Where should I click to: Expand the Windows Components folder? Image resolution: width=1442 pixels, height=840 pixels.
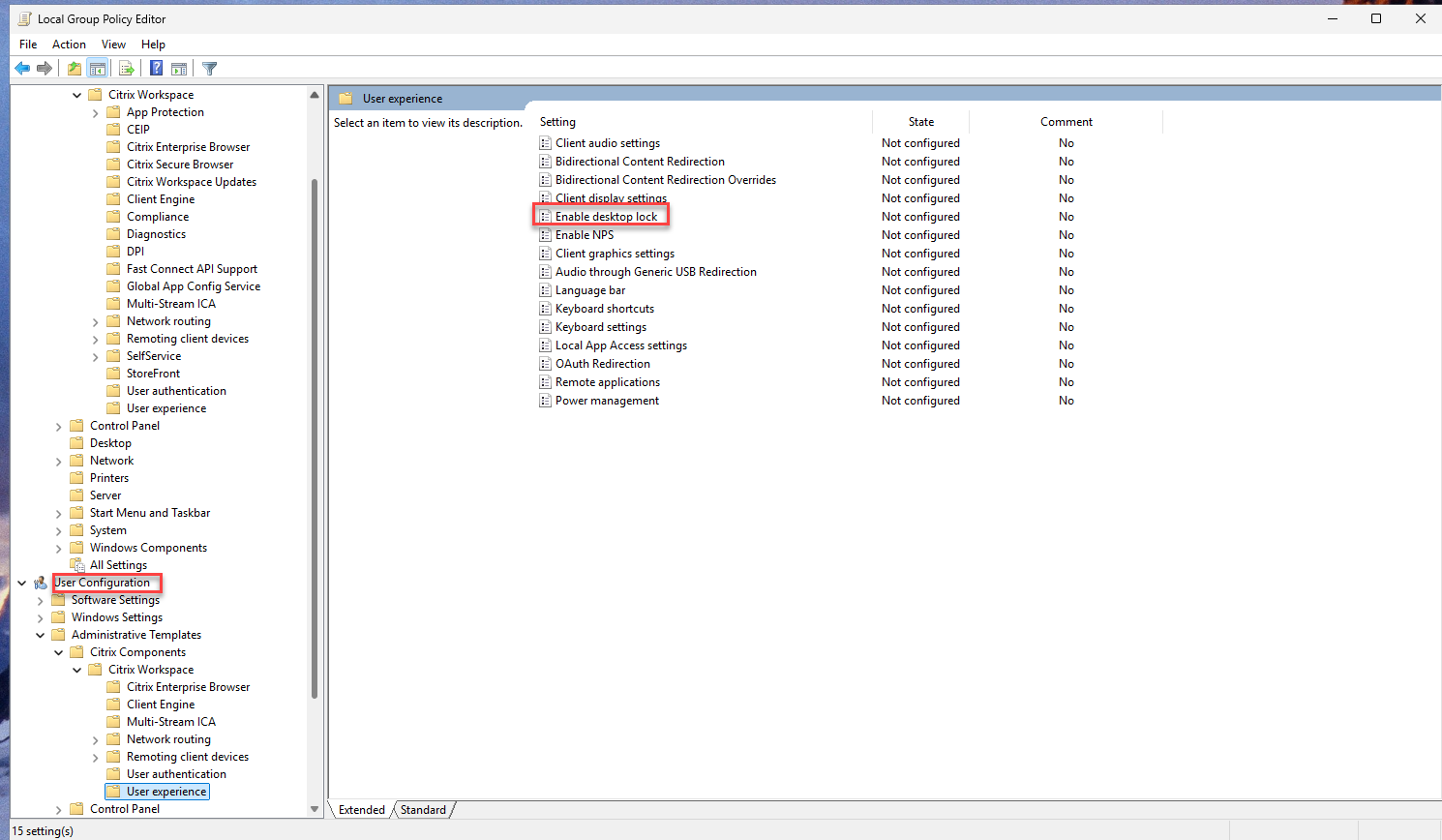pyautogui.click(x=59, y=548)
